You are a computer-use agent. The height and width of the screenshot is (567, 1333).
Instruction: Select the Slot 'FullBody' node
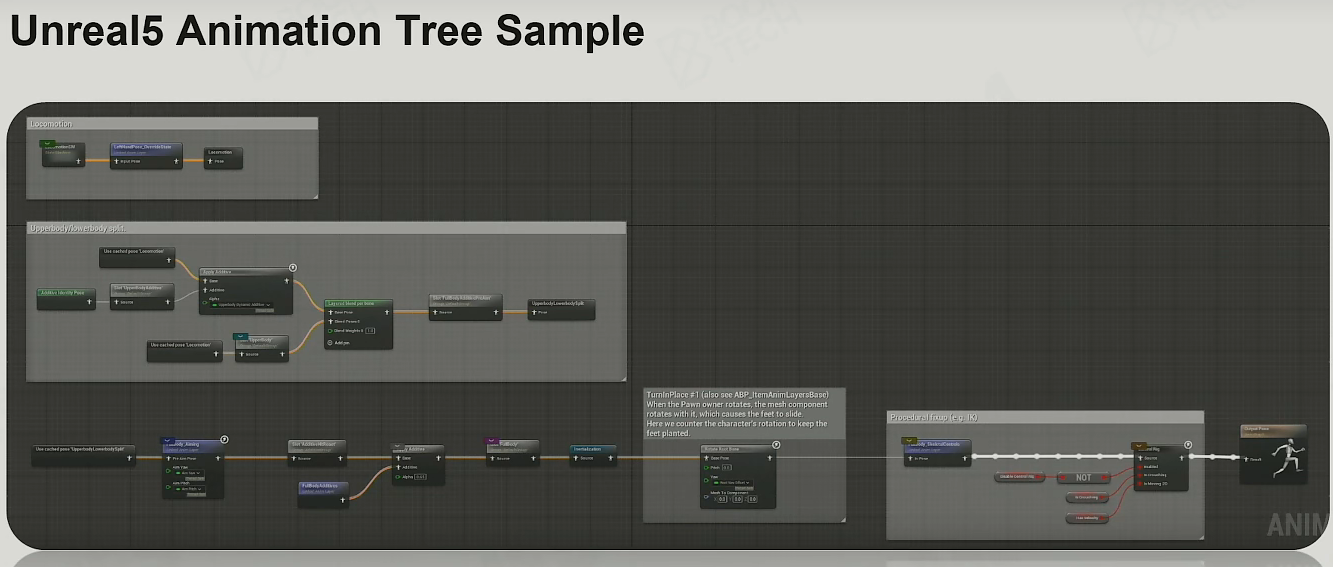513,452
